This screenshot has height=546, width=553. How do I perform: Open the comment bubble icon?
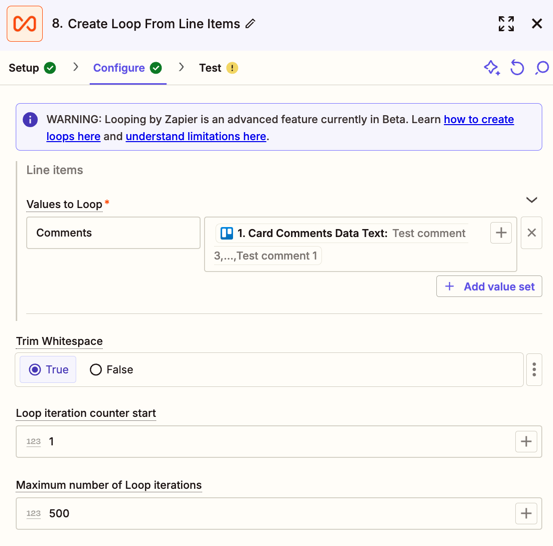coord(542,68)
